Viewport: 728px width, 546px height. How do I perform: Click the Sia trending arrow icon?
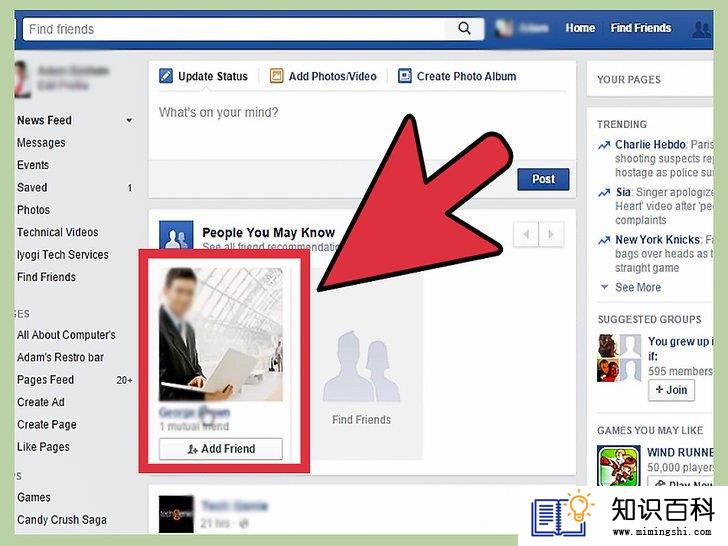[604, 193]
